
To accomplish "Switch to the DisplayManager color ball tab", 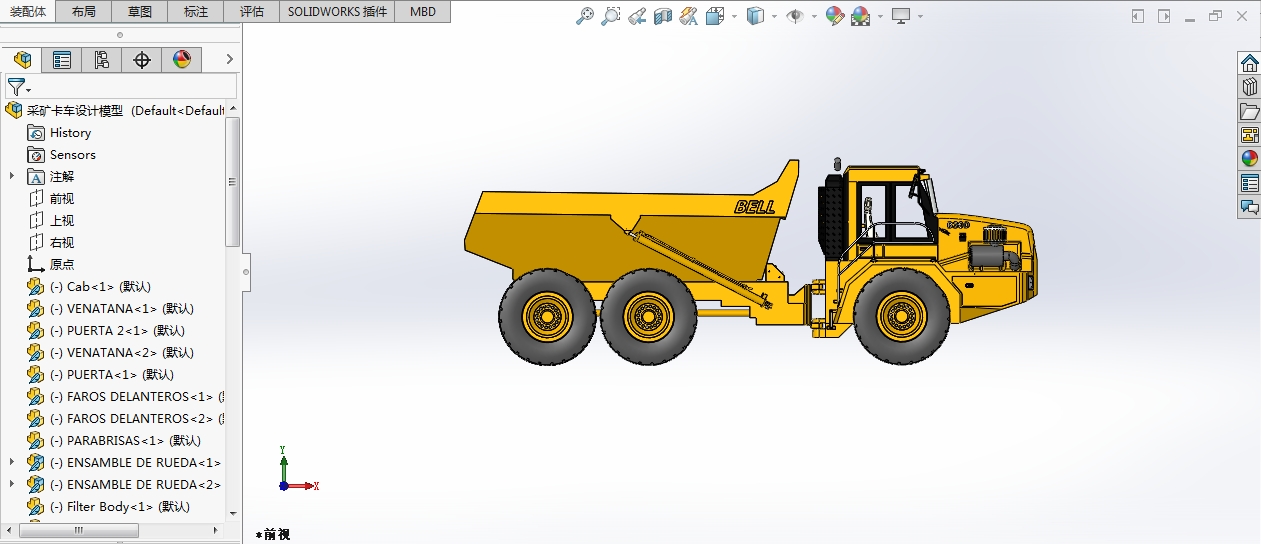I will pos(182,60).
